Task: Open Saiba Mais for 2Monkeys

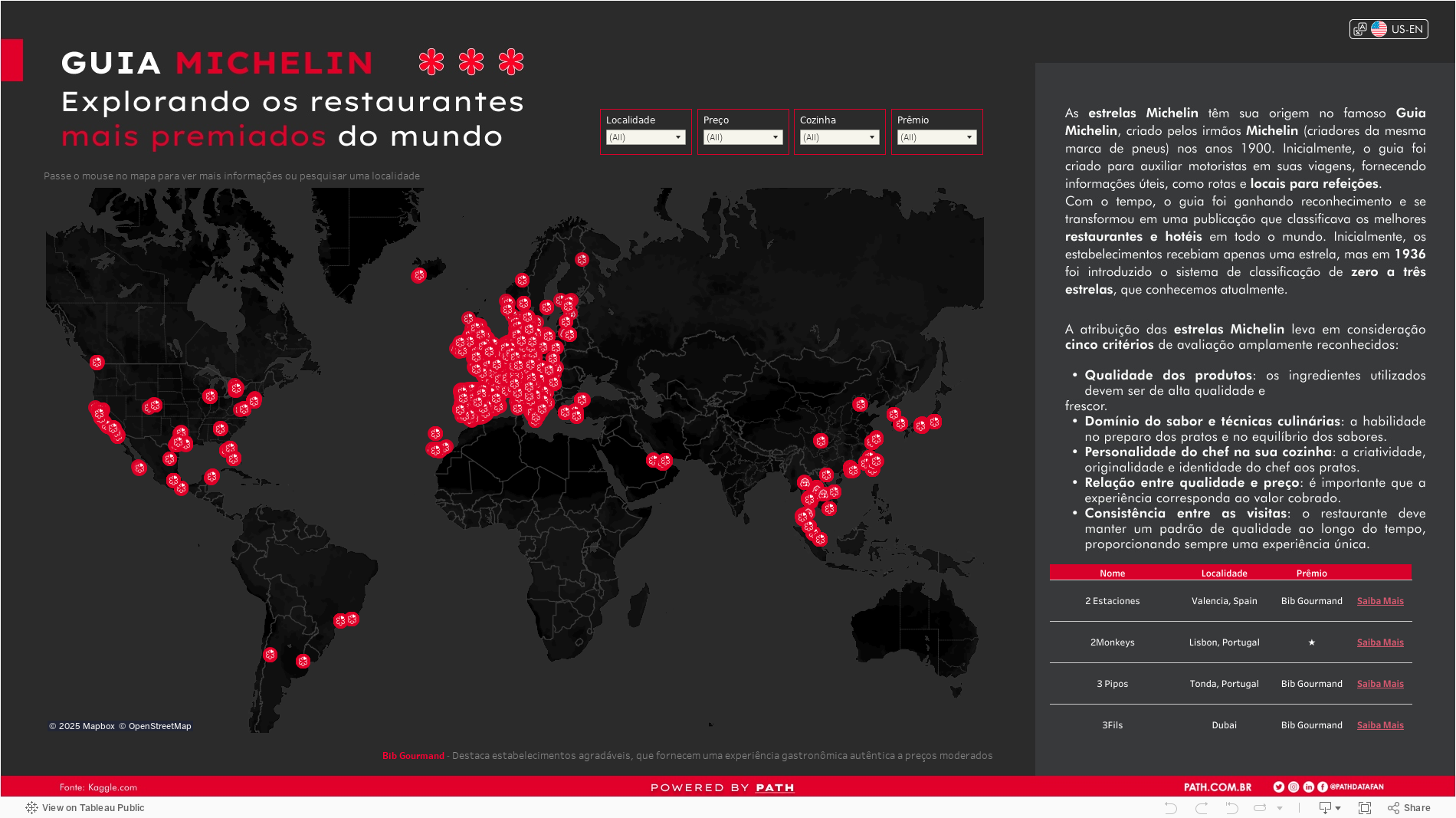Action: click(x=1380, y=642)
